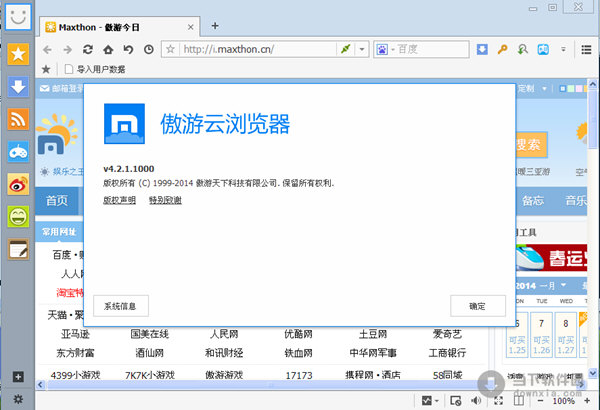This screenshot has height=410, width=600.
Task: Click the address bar URL field
Action: point(258,49)
